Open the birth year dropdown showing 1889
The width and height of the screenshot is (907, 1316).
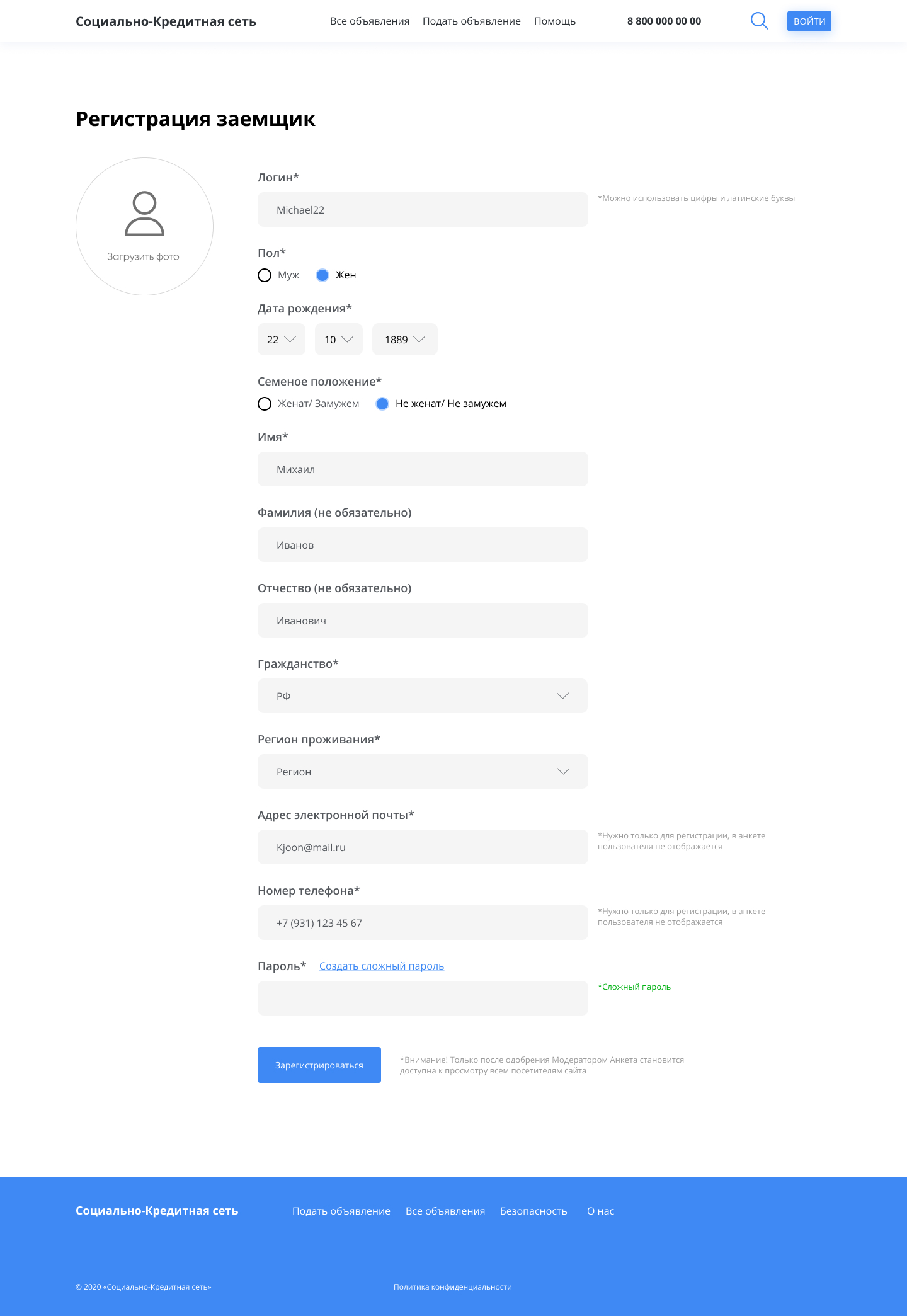[405, 340]
